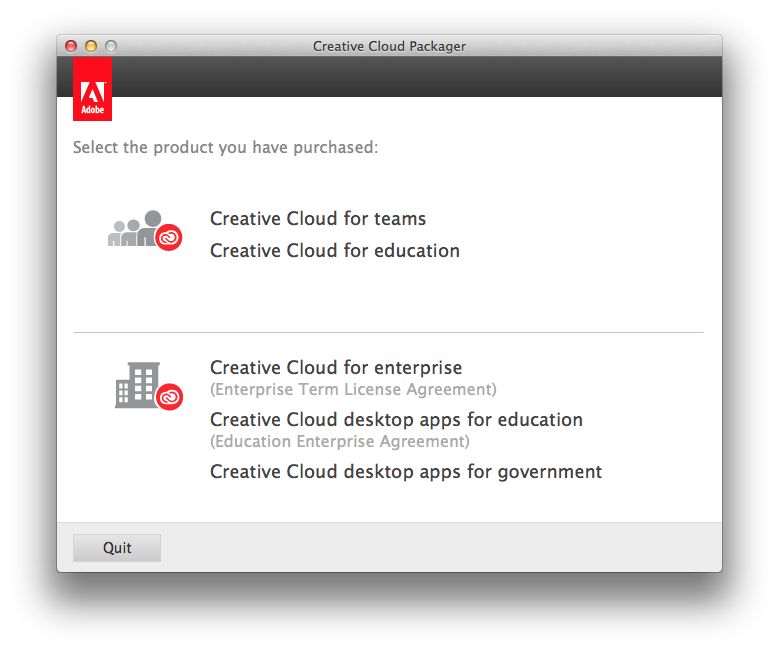Click the gray zoom window button
The height and width of the screenshot is (651, 779).
click(x=111, y=46)
